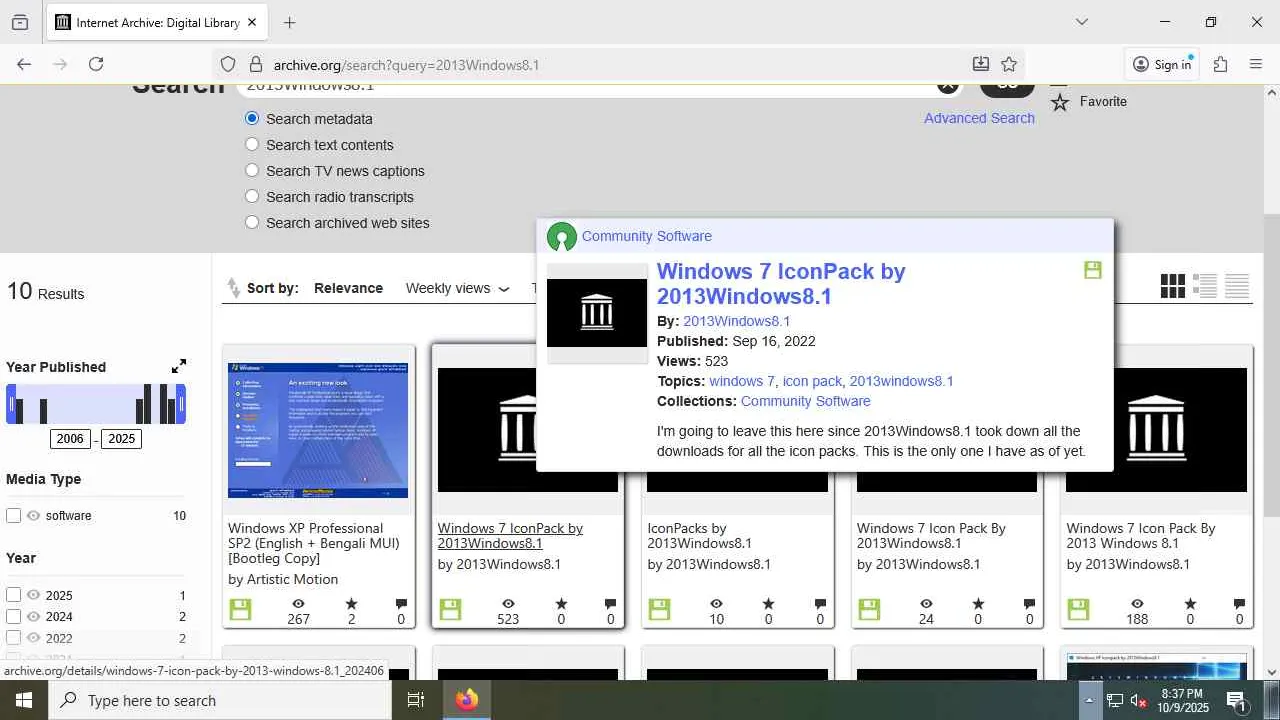
Task: Click the right handle of the year slider
Action: coord(180,404)
